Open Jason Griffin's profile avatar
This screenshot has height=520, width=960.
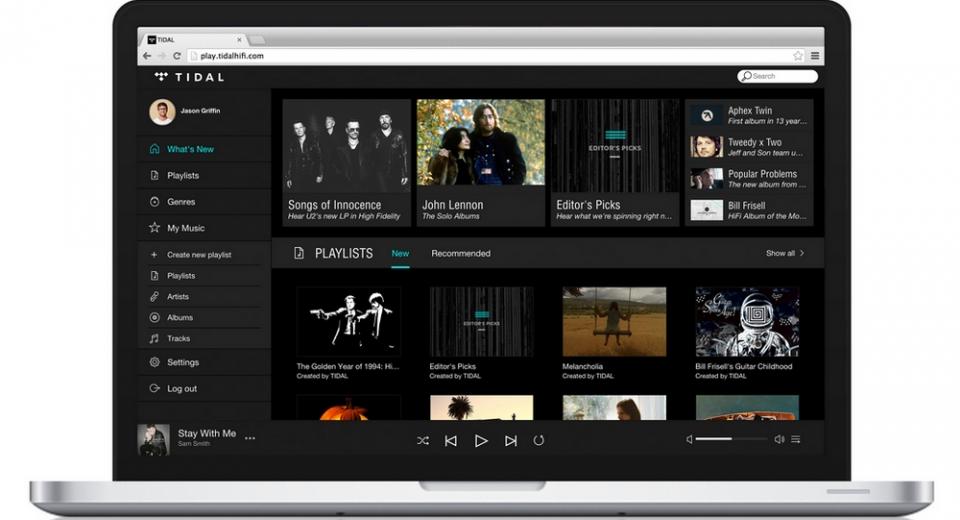click(x=162, y=112)
